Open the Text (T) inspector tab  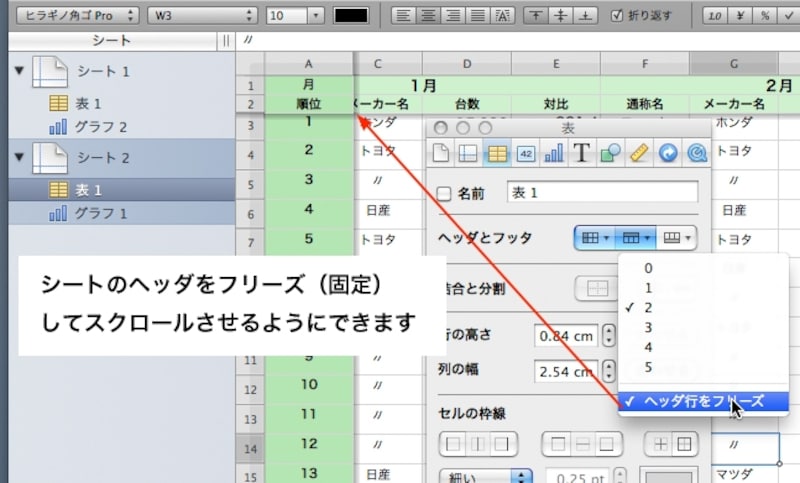tap(582, 152)
